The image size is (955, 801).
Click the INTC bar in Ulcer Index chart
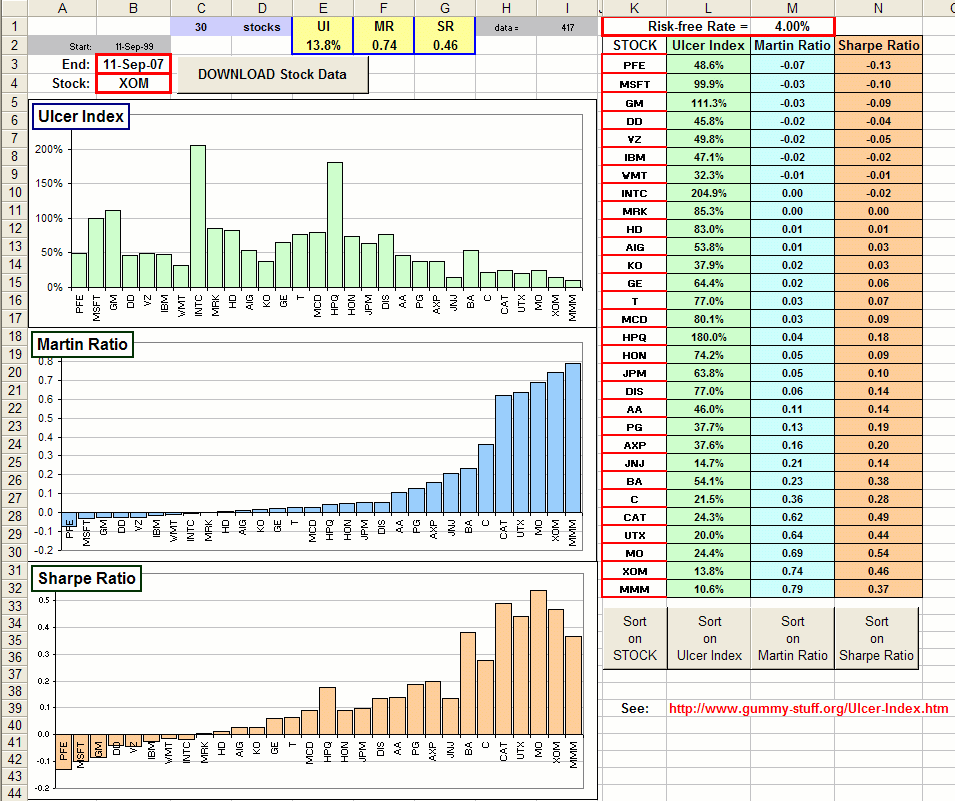coord(198,217)
